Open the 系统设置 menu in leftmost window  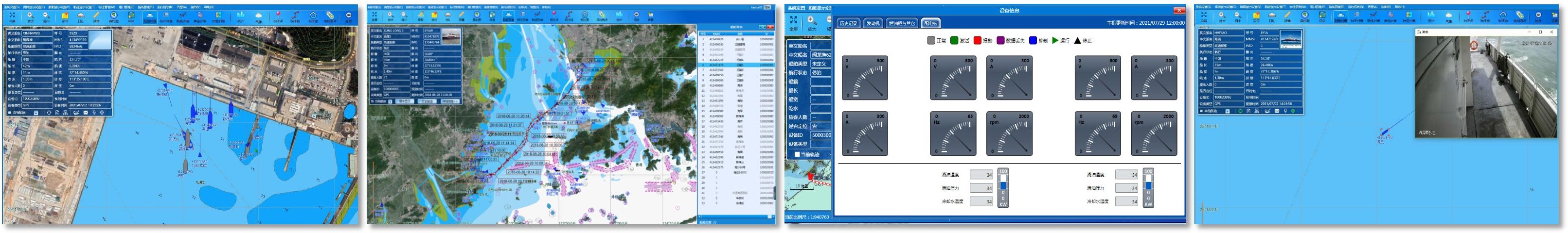point(12,7)
